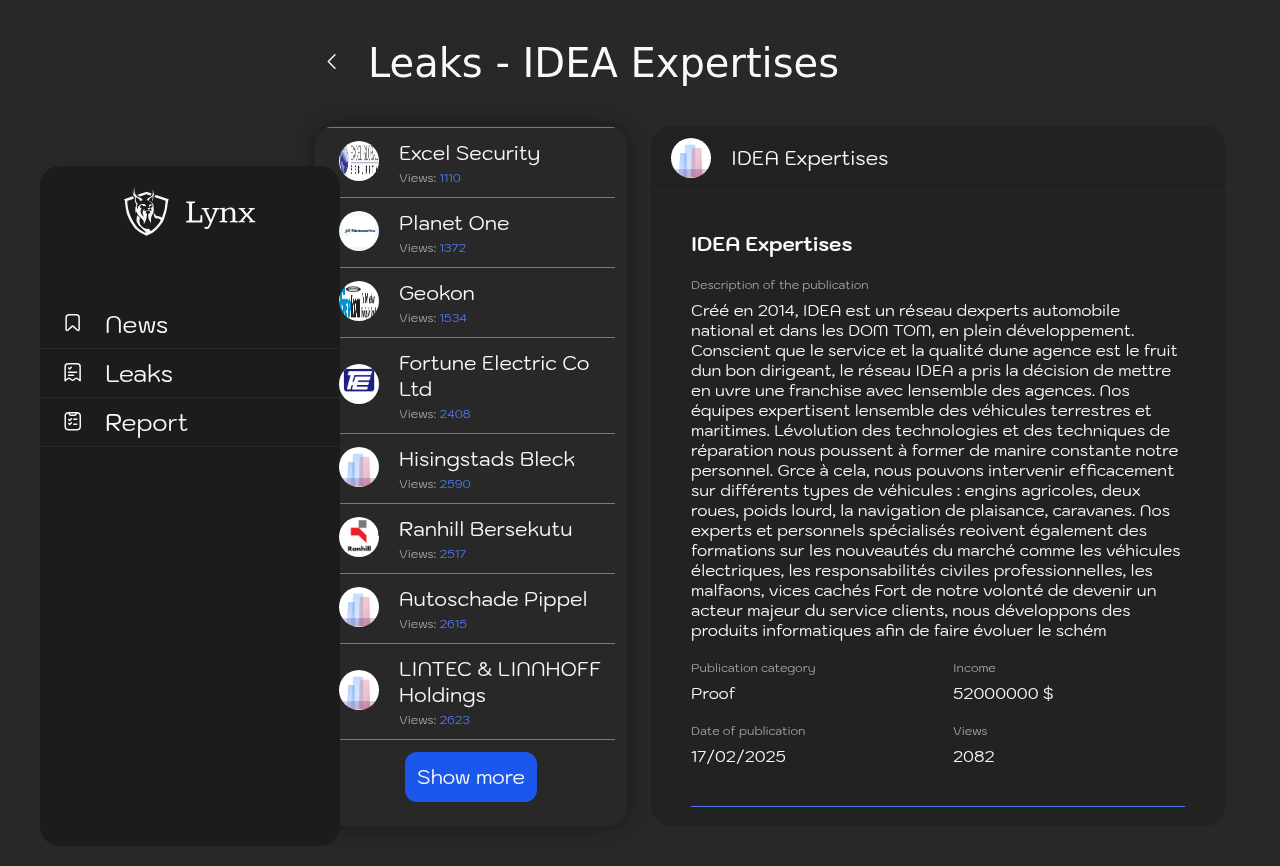Click the Description of the publication label
1280x866 pixels.
(x=780, y=285)
